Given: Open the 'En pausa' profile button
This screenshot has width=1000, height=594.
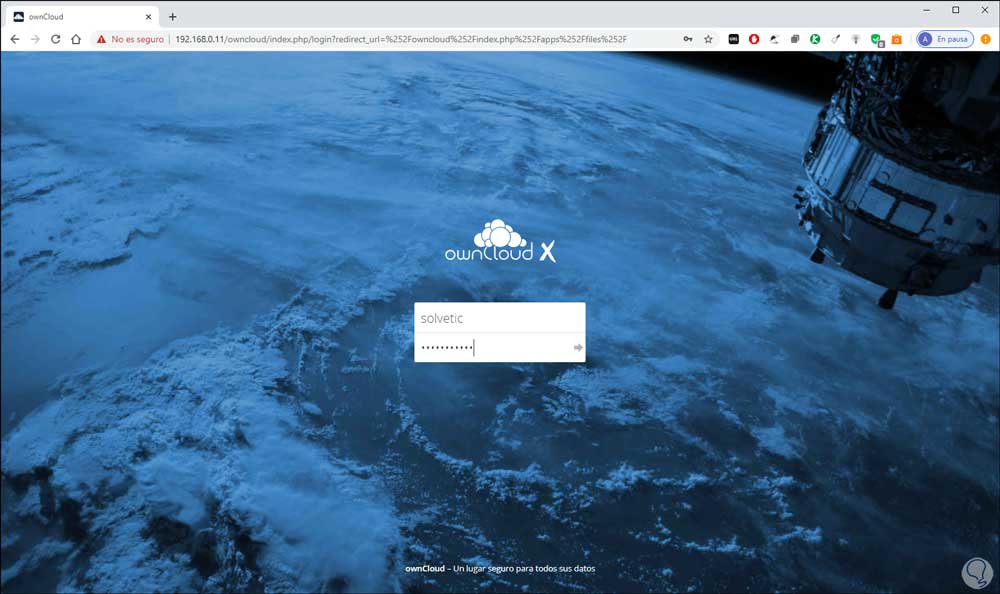Looking at the screenshot, I should (x=945, y=39).
